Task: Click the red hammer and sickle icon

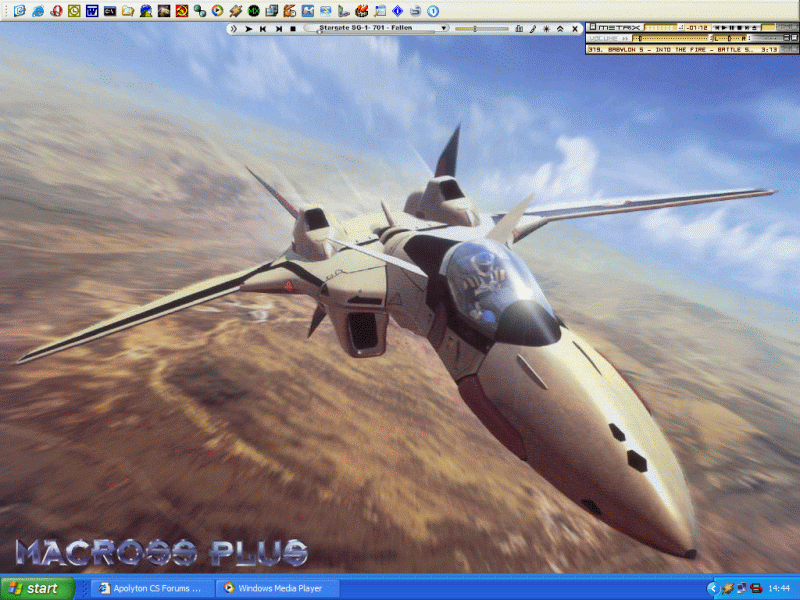Action: (x=182, y=11)
